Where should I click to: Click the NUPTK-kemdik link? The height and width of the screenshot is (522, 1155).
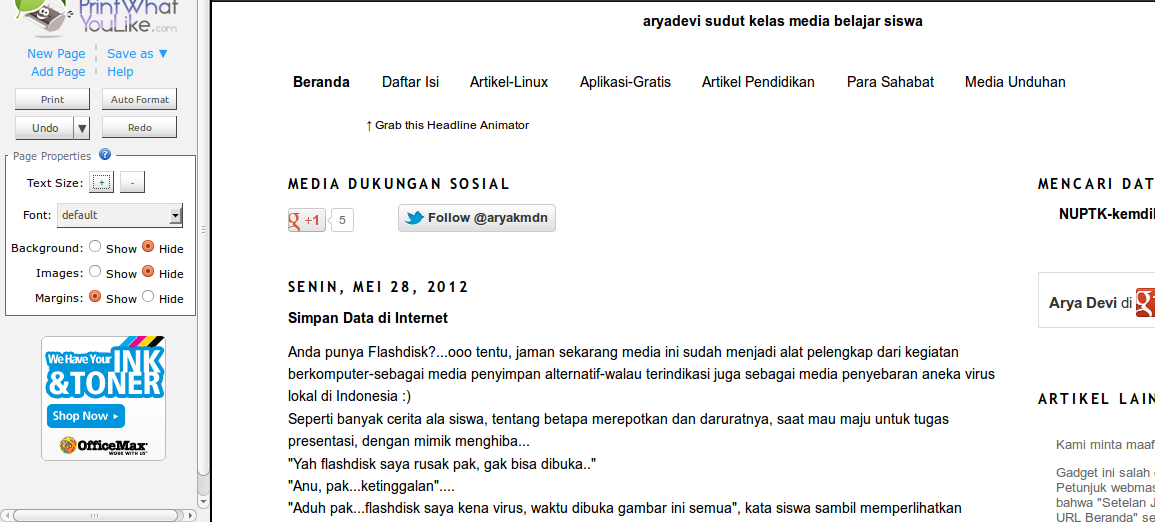click(1106, 214)
